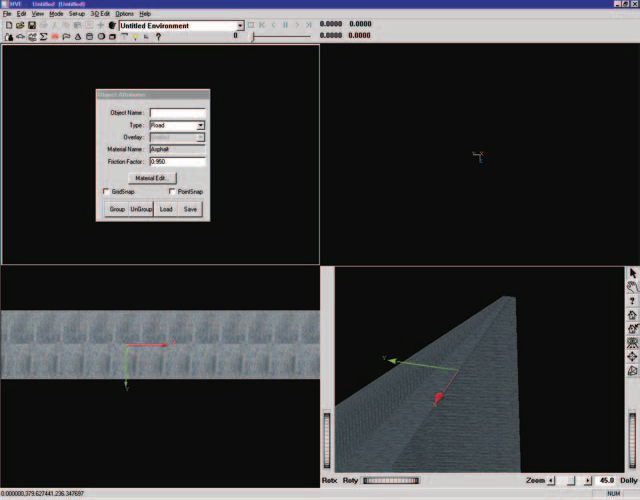The image size is (640, 500).
Task: Open file with the folder icon
Action: tap(20, 25)
